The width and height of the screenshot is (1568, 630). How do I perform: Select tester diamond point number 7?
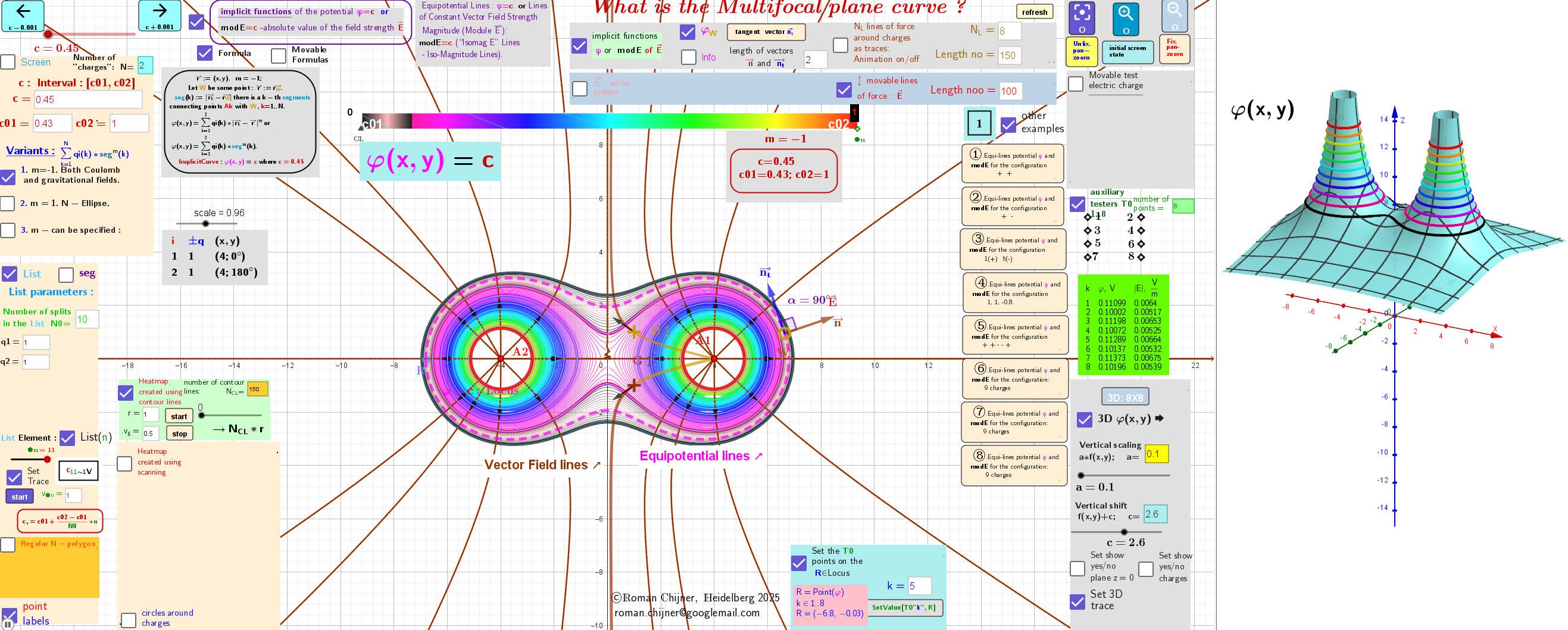coord(1087,257)
